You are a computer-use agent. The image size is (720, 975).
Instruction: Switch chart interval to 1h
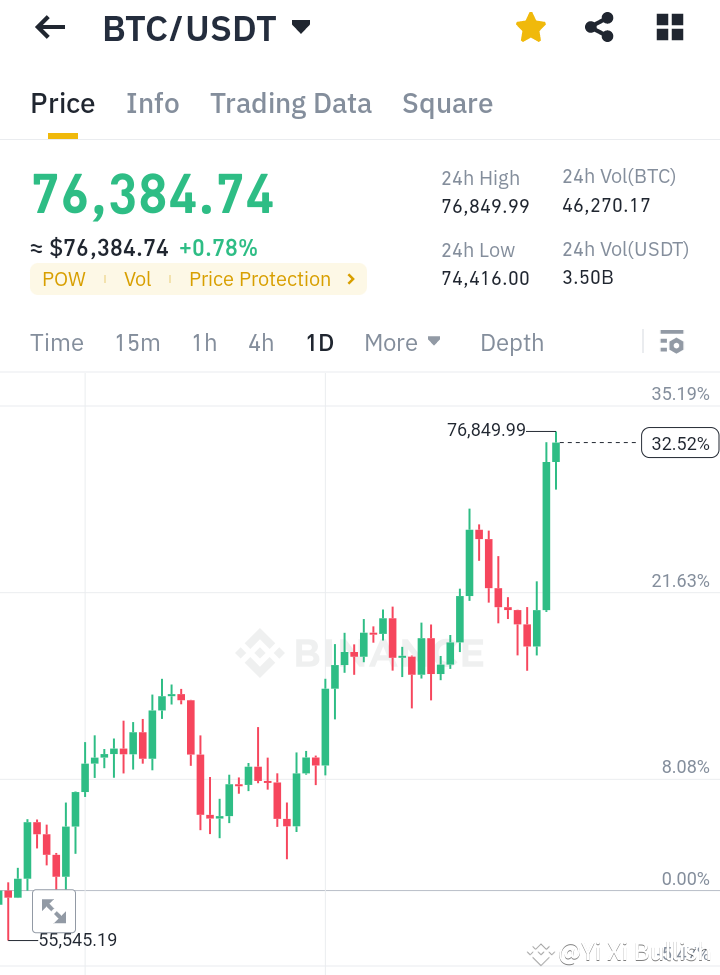click(204, 342)
